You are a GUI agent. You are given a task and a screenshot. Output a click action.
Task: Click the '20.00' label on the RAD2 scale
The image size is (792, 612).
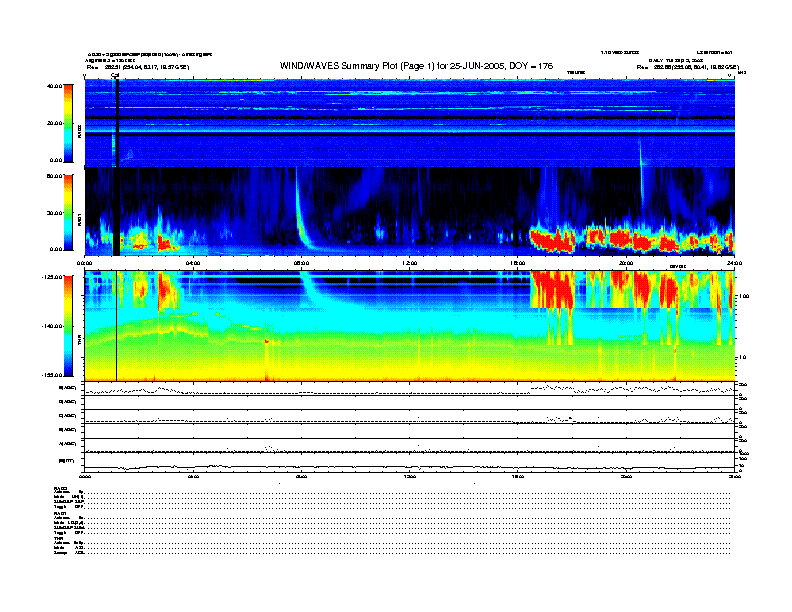click(x=54, y=123)
